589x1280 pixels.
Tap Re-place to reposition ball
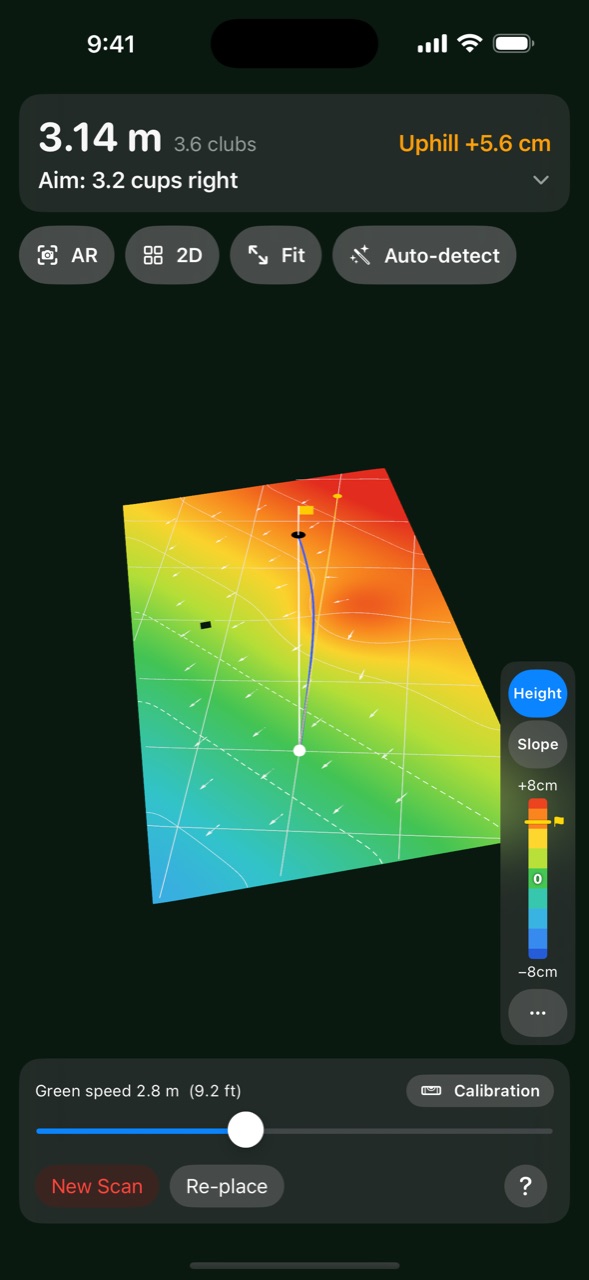click(x=227, y=1187)
